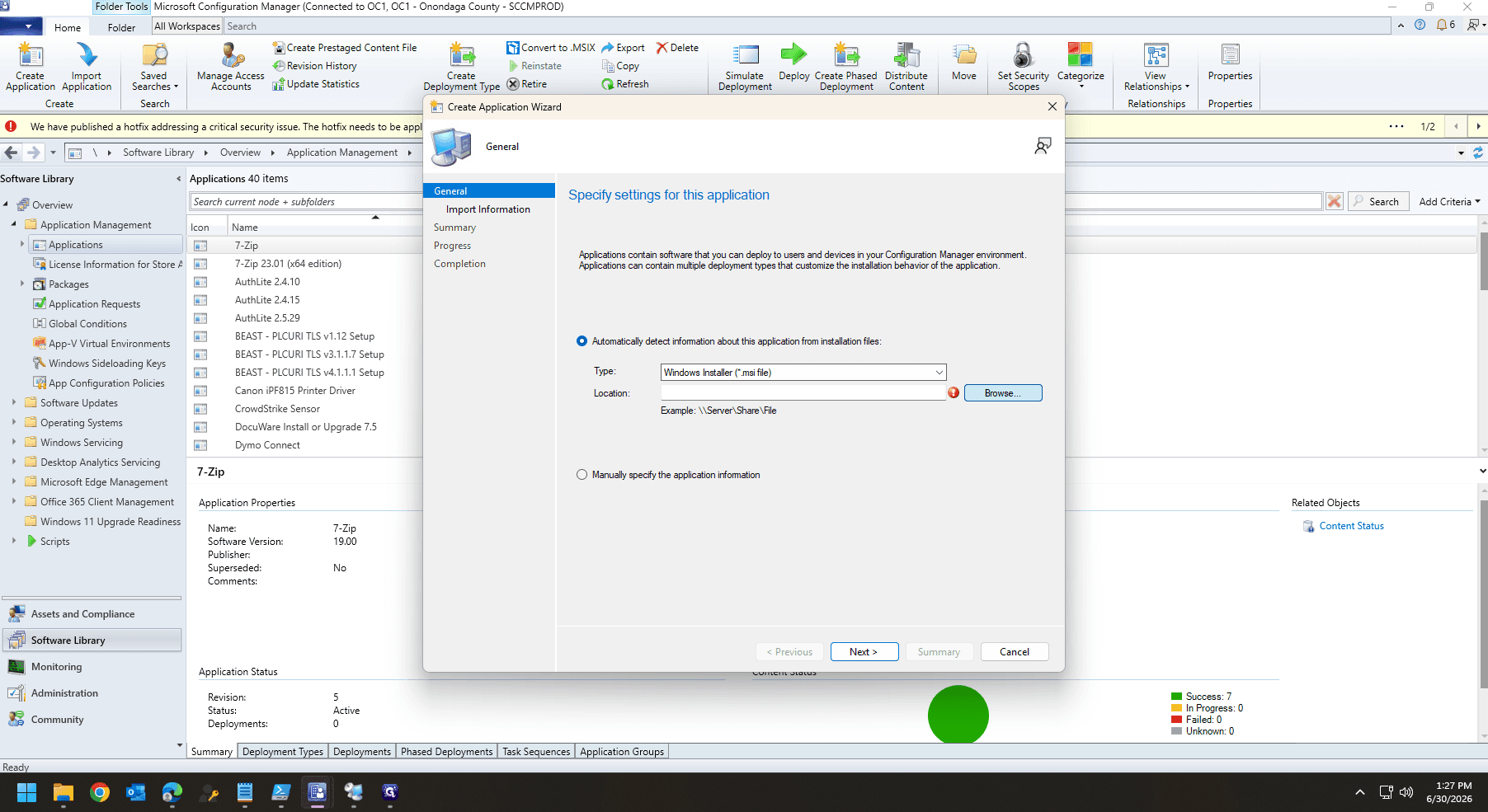Click the Refresh ribbon button

625,84
